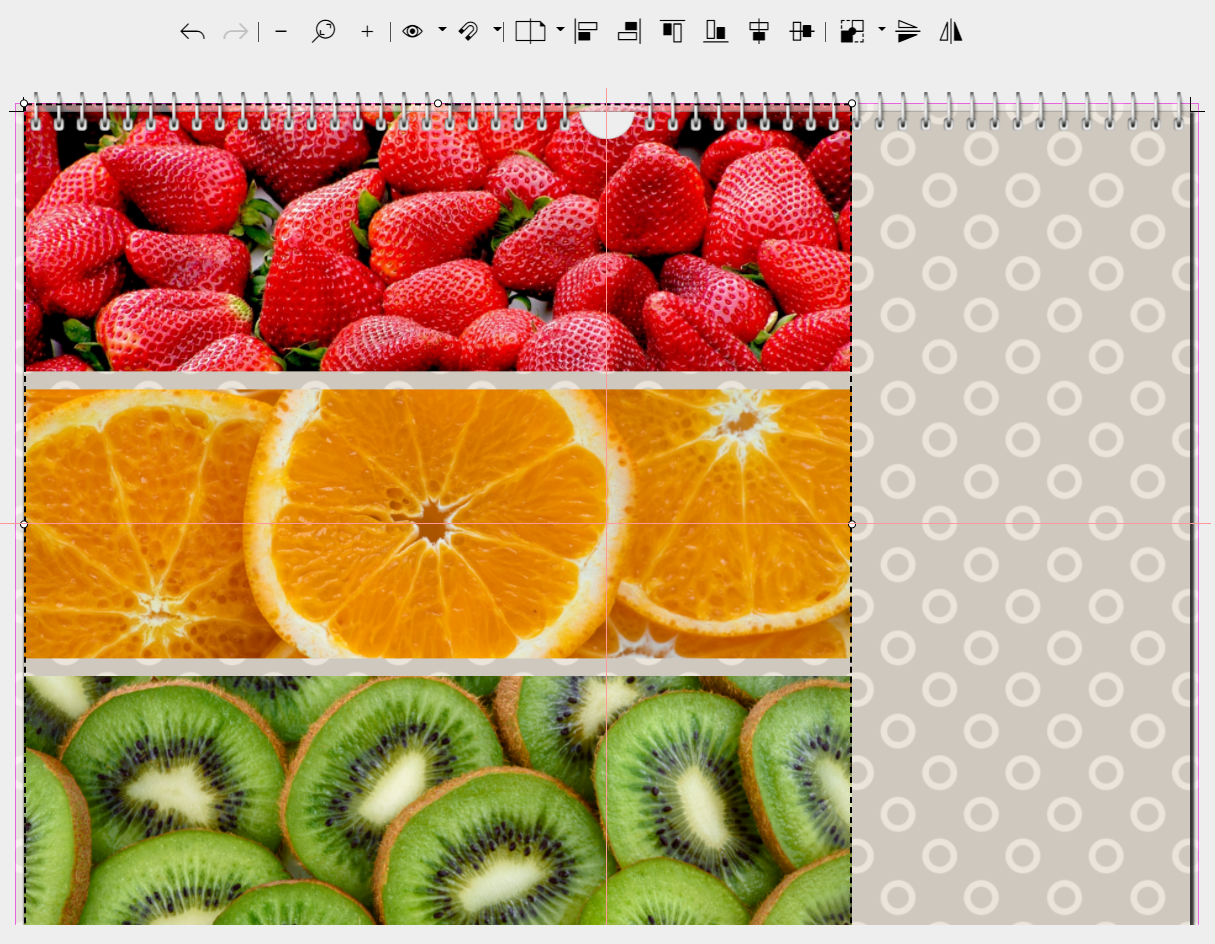
Task: Align selected objects to the right
Action: (x=629, y=32)
